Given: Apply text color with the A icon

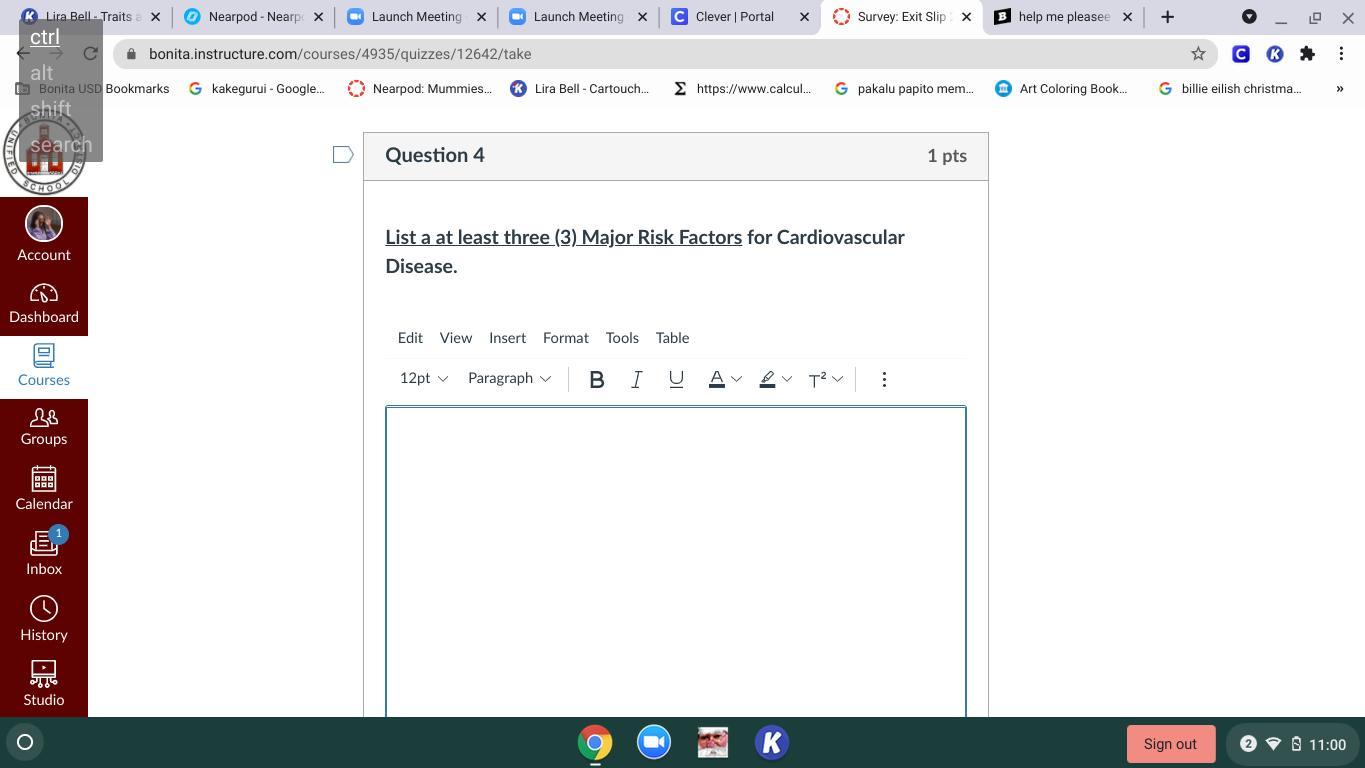Looking at the screenshot, I should pyautogui.click(x=716, y=379).
